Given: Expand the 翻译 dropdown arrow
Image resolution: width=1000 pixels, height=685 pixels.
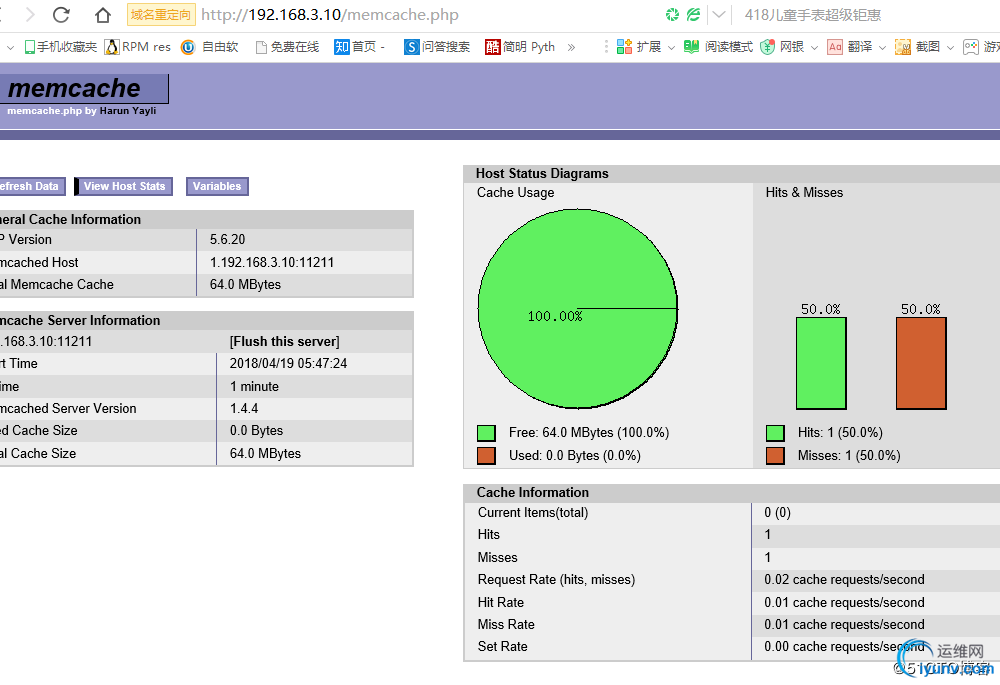Looking at the screenshot, I should coord(882,48).
